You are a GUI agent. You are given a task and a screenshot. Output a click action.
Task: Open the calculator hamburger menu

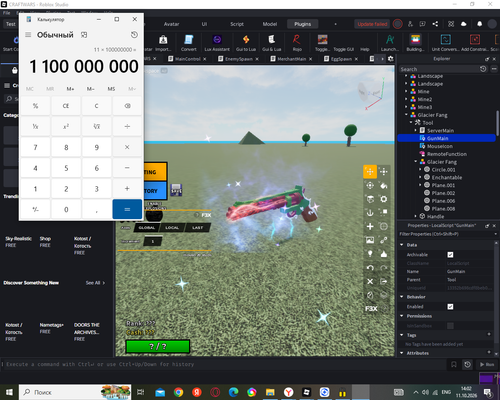click(28, 35)
